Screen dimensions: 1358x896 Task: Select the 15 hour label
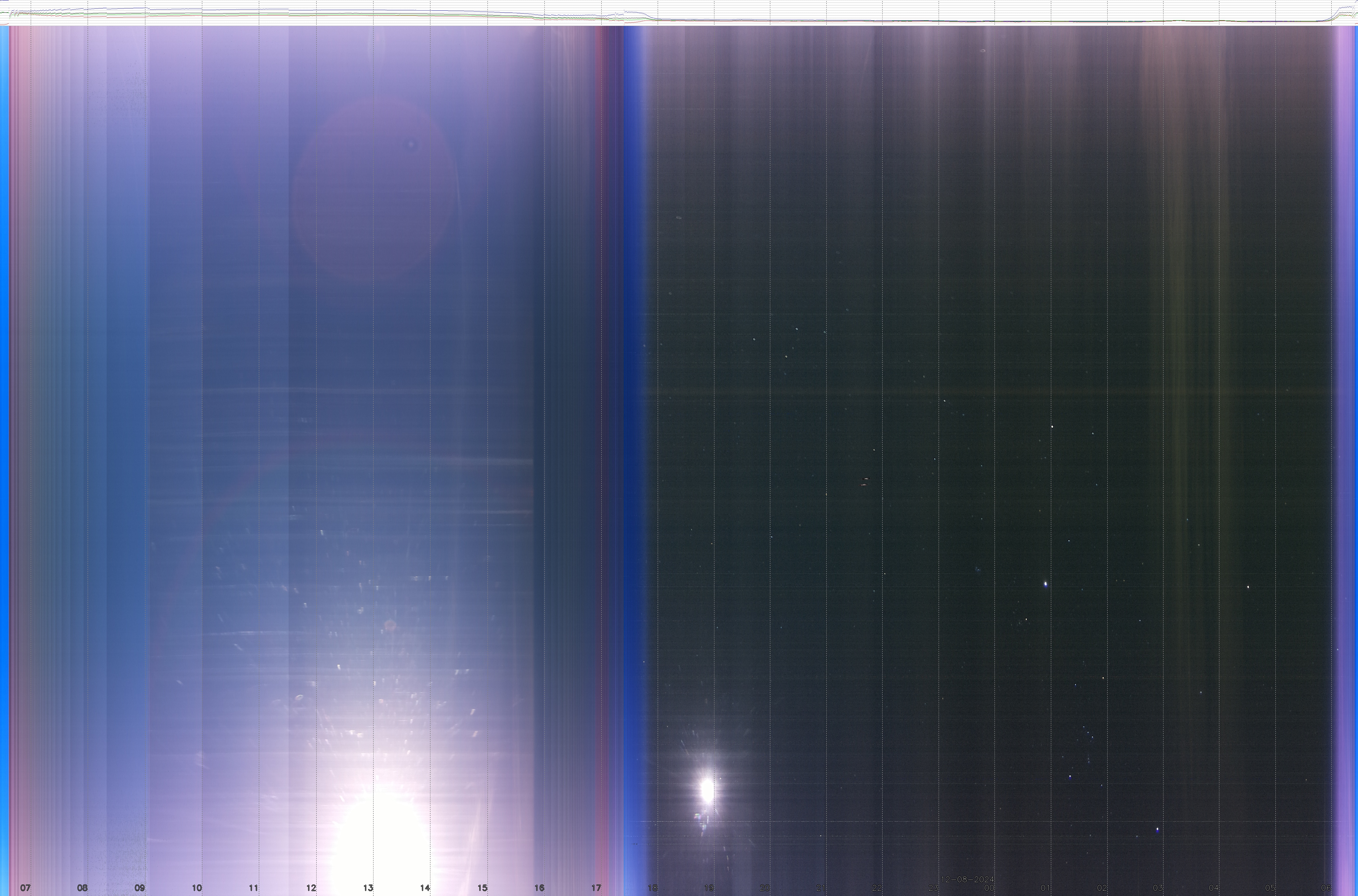[482, 888]
